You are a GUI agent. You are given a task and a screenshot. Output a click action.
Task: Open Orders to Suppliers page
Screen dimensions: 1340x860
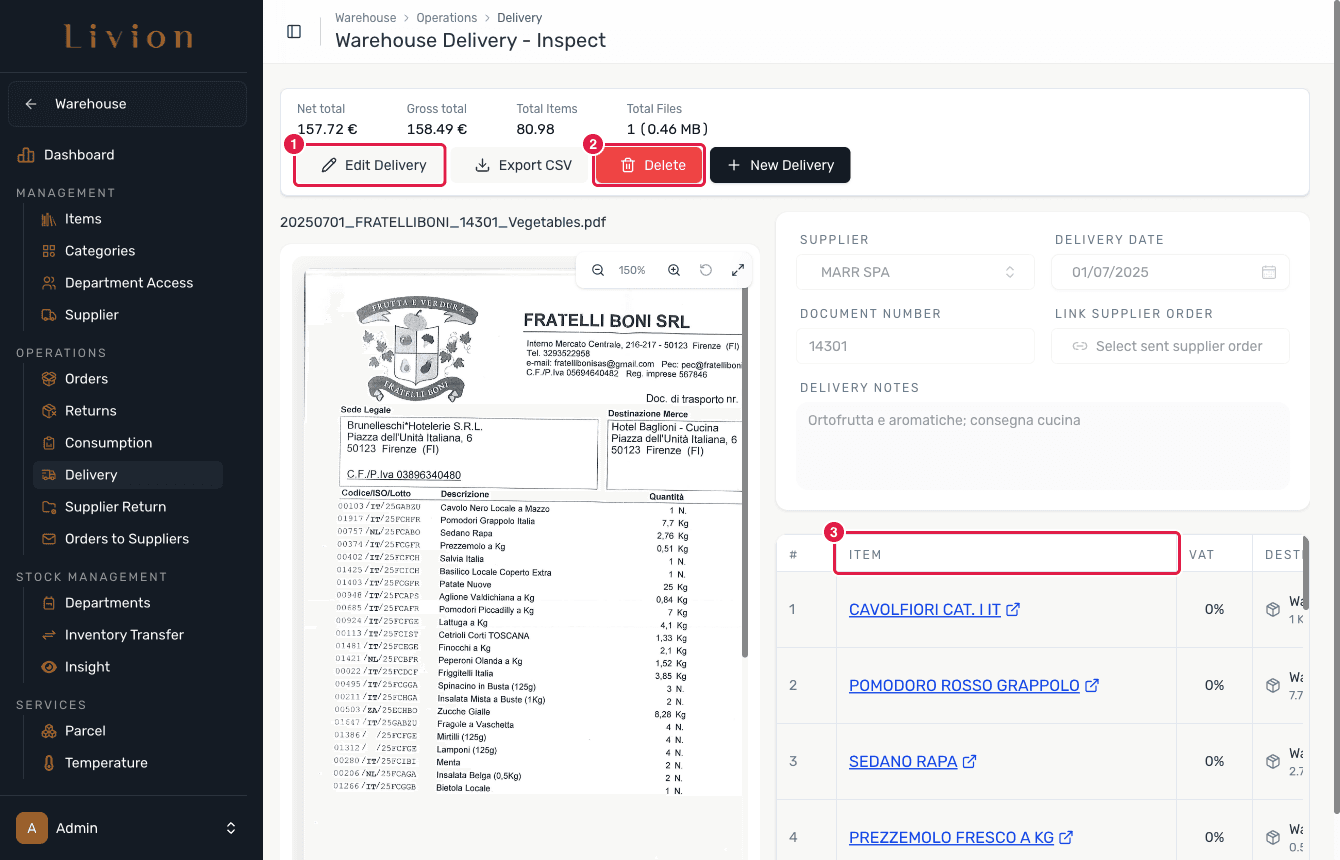(x=128, y=539)
